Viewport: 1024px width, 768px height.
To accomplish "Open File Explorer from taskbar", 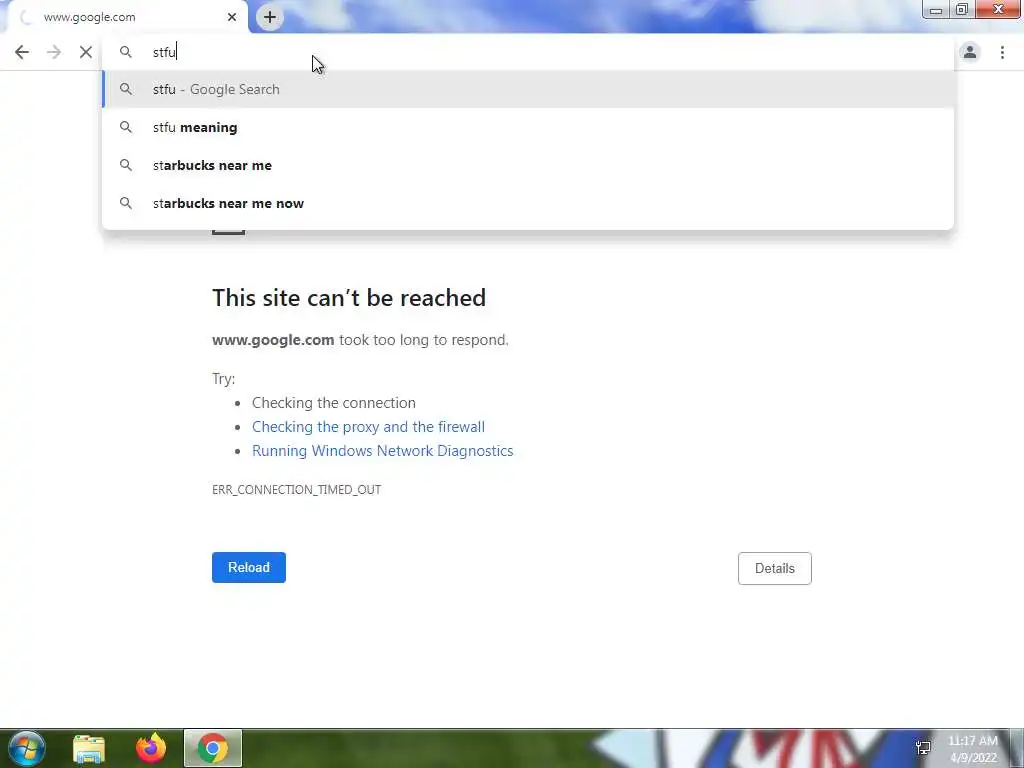I will click(x=89, y=748).
